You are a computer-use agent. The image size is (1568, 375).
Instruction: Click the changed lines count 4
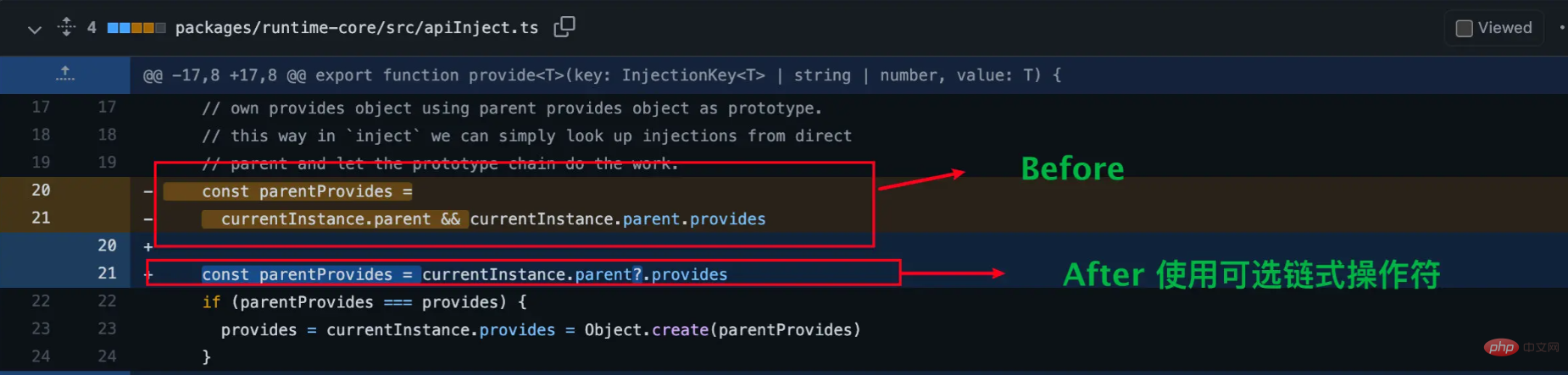92,28
